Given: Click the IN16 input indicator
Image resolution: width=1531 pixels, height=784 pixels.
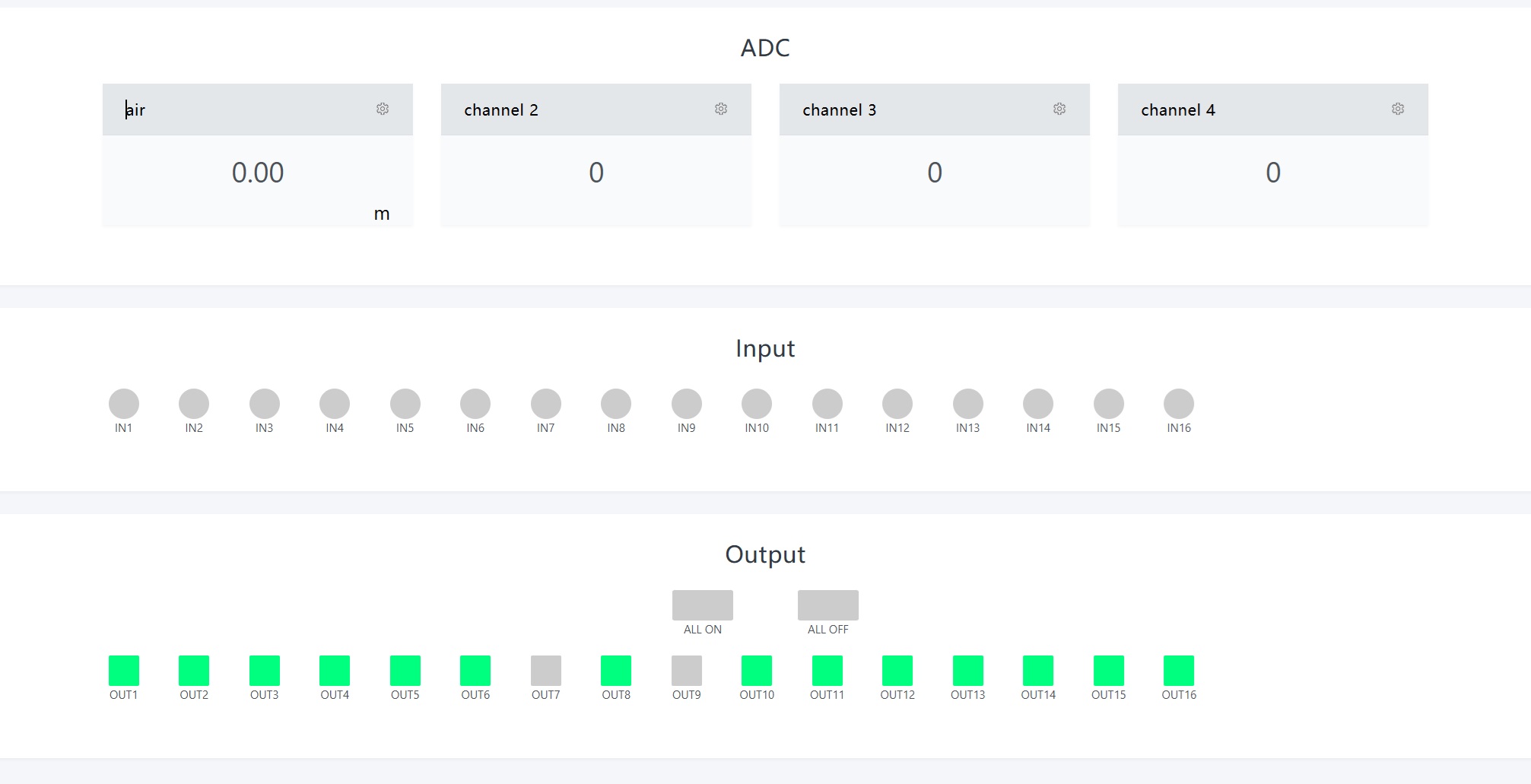Looking at the screenshot, I should click(1179, 404).
